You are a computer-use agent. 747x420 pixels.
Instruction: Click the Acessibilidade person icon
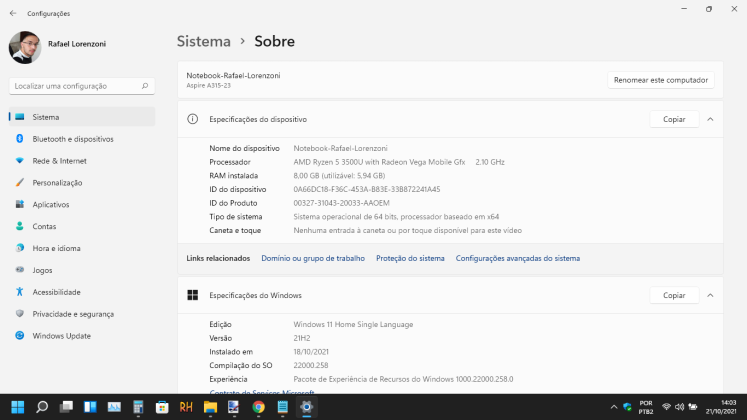(20, 292)
